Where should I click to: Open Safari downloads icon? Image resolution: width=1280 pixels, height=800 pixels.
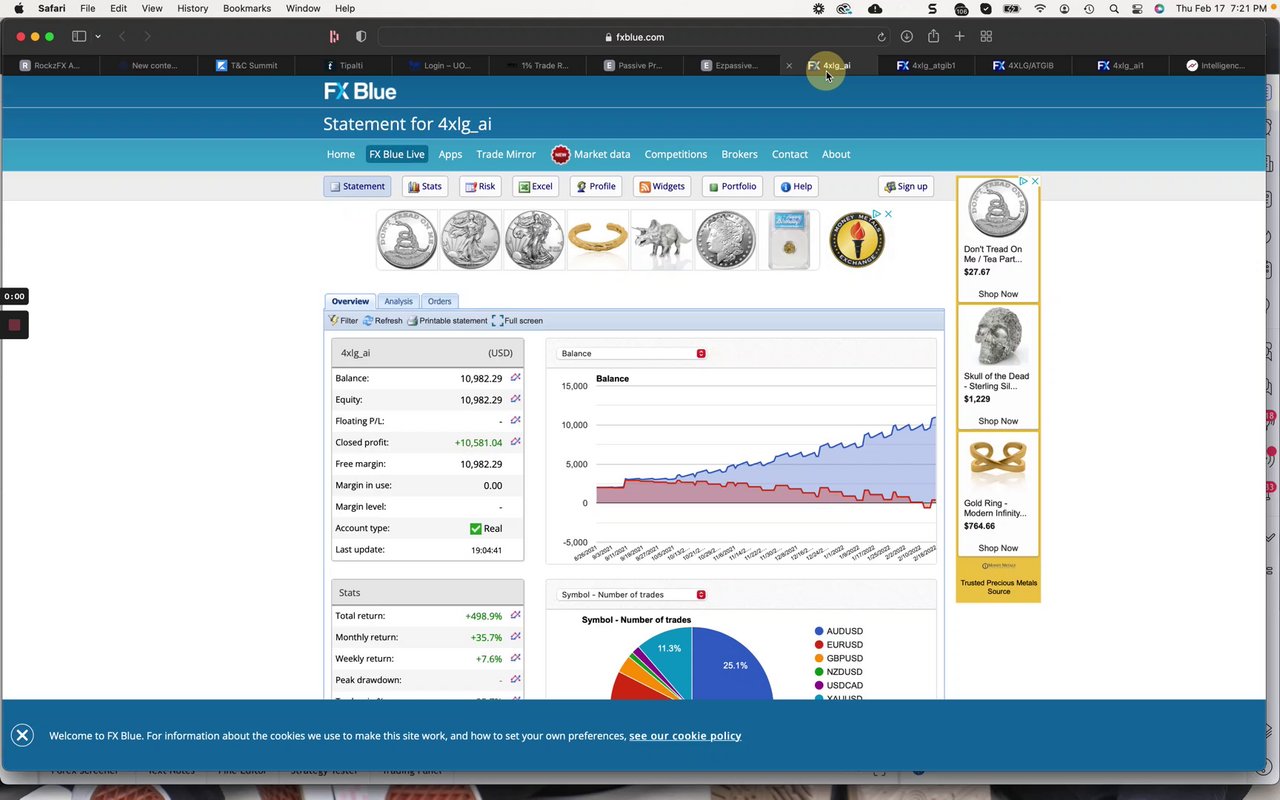point(906,37)
